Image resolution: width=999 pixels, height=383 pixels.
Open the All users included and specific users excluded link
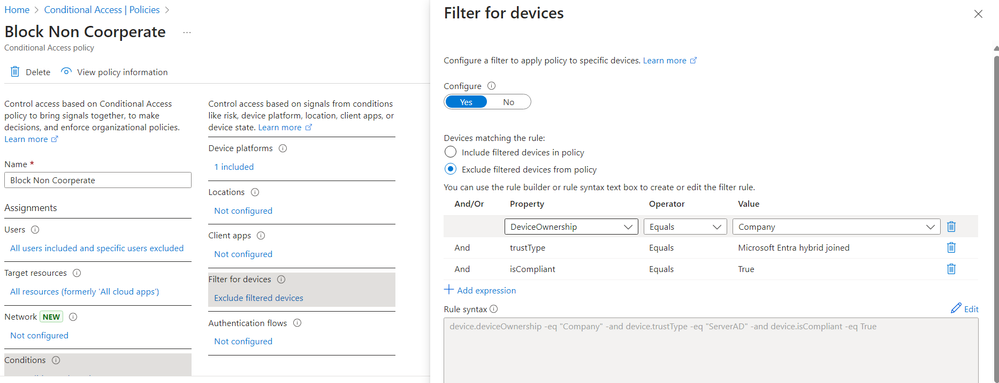[x=97, y=248]
